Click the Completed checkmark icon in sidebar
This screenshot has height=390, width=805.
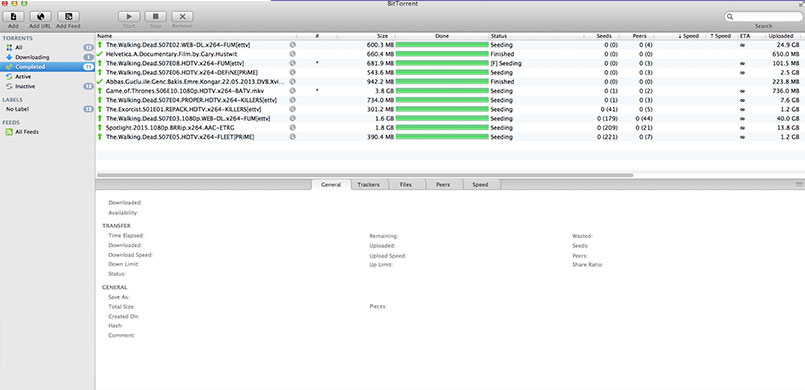point(9,67)
